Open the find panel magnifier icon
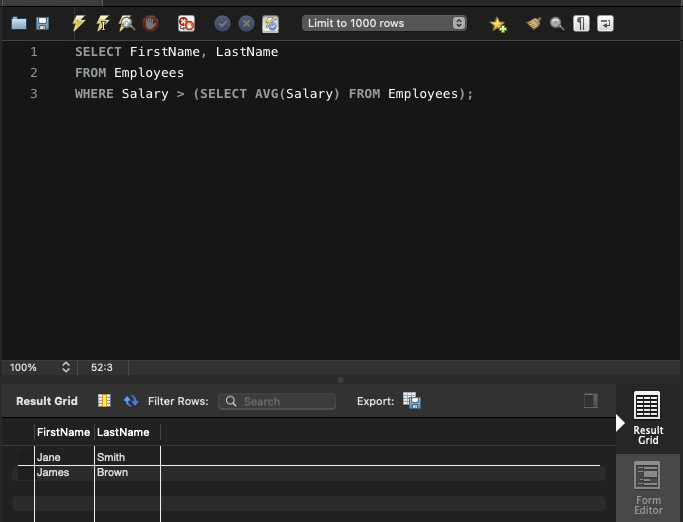This screenshot has height=522, width=683. [557, 23]
